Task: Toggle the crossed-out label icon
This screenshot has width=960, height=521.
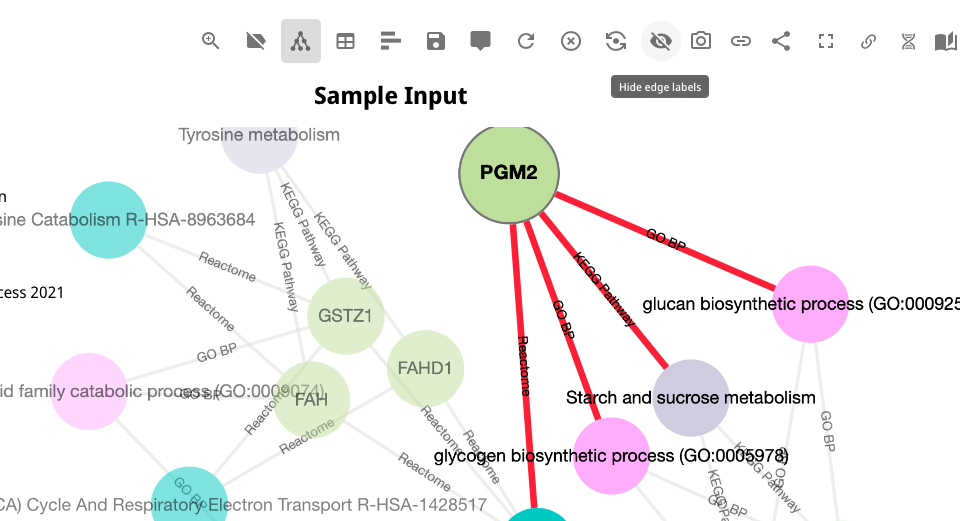Action: tap(255, 41)
